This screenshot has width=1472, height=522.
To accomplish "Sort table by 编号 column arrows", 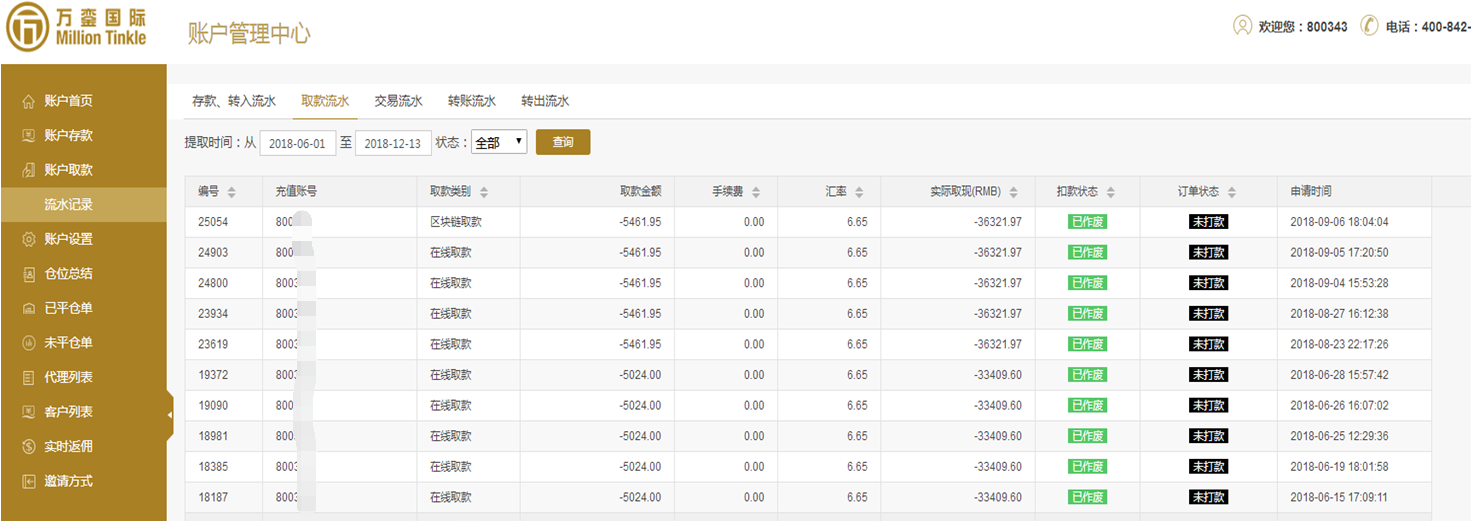I will click(232, 192).
